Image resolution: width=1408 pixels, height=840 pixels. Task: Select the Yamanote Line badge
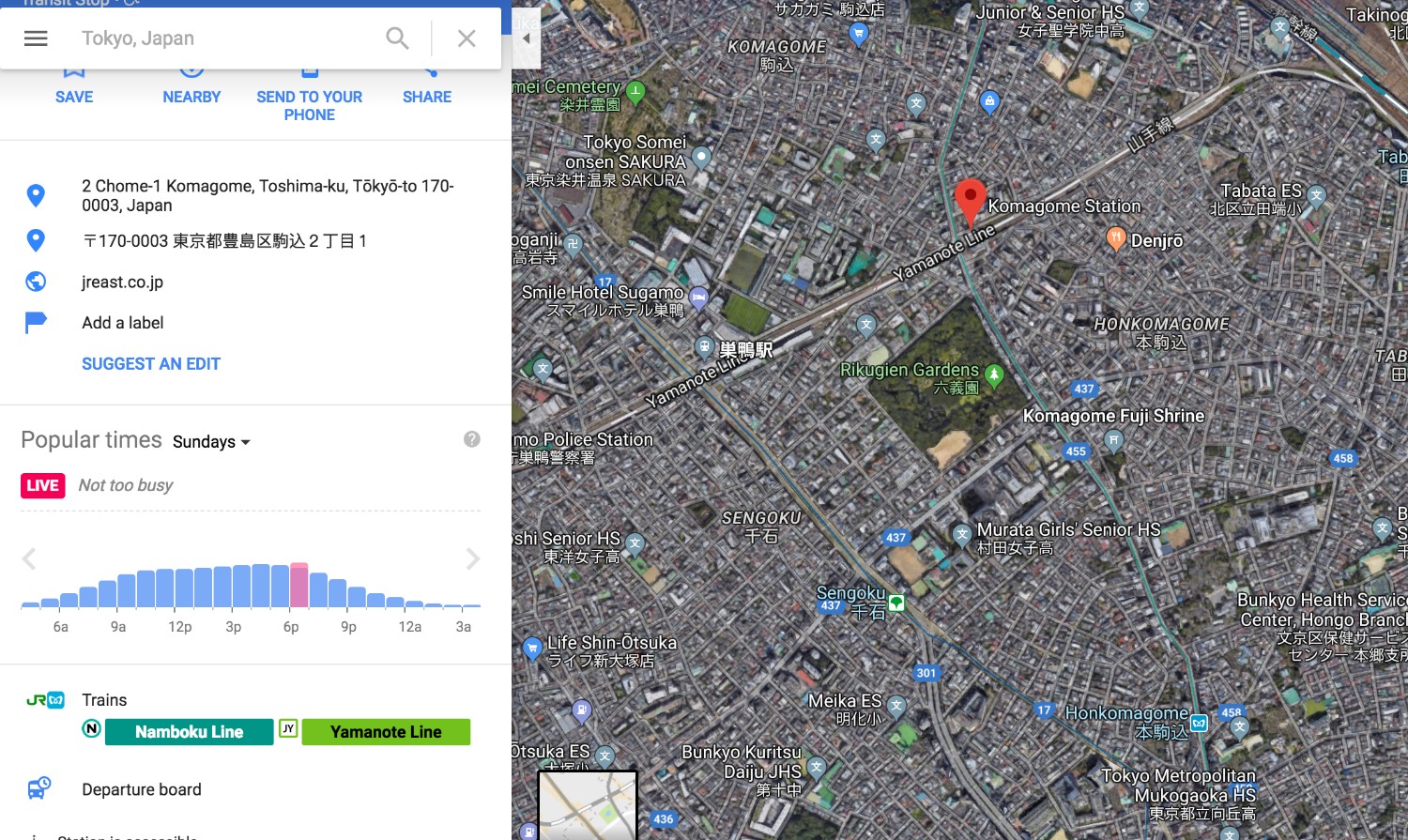[386, 732]
